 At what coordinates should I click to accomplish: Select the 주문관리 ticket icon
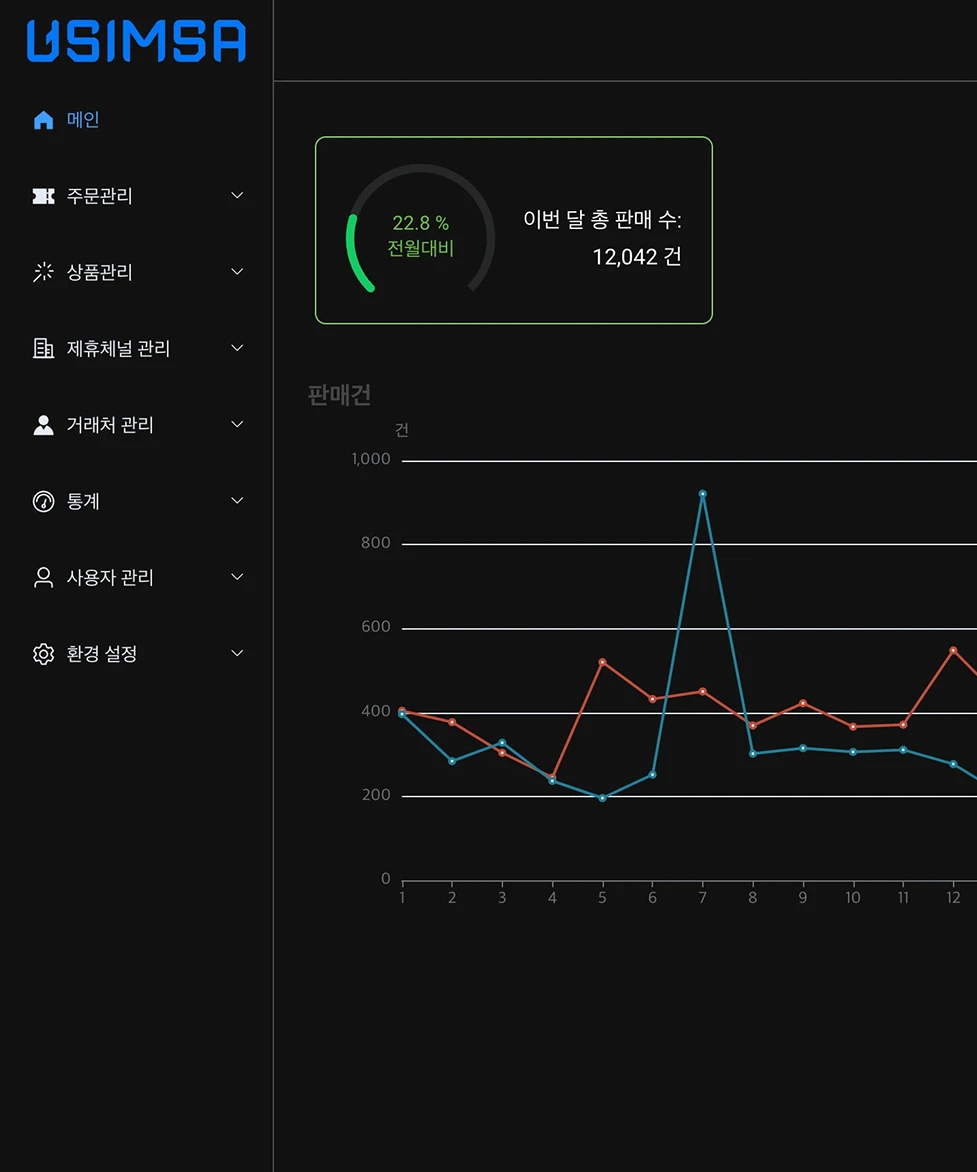[42, 195]
